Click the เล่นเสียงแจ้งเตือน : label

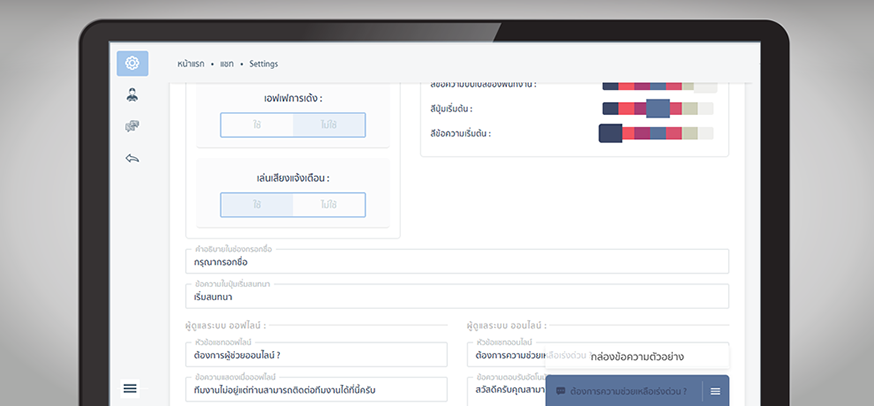point(293,178)
